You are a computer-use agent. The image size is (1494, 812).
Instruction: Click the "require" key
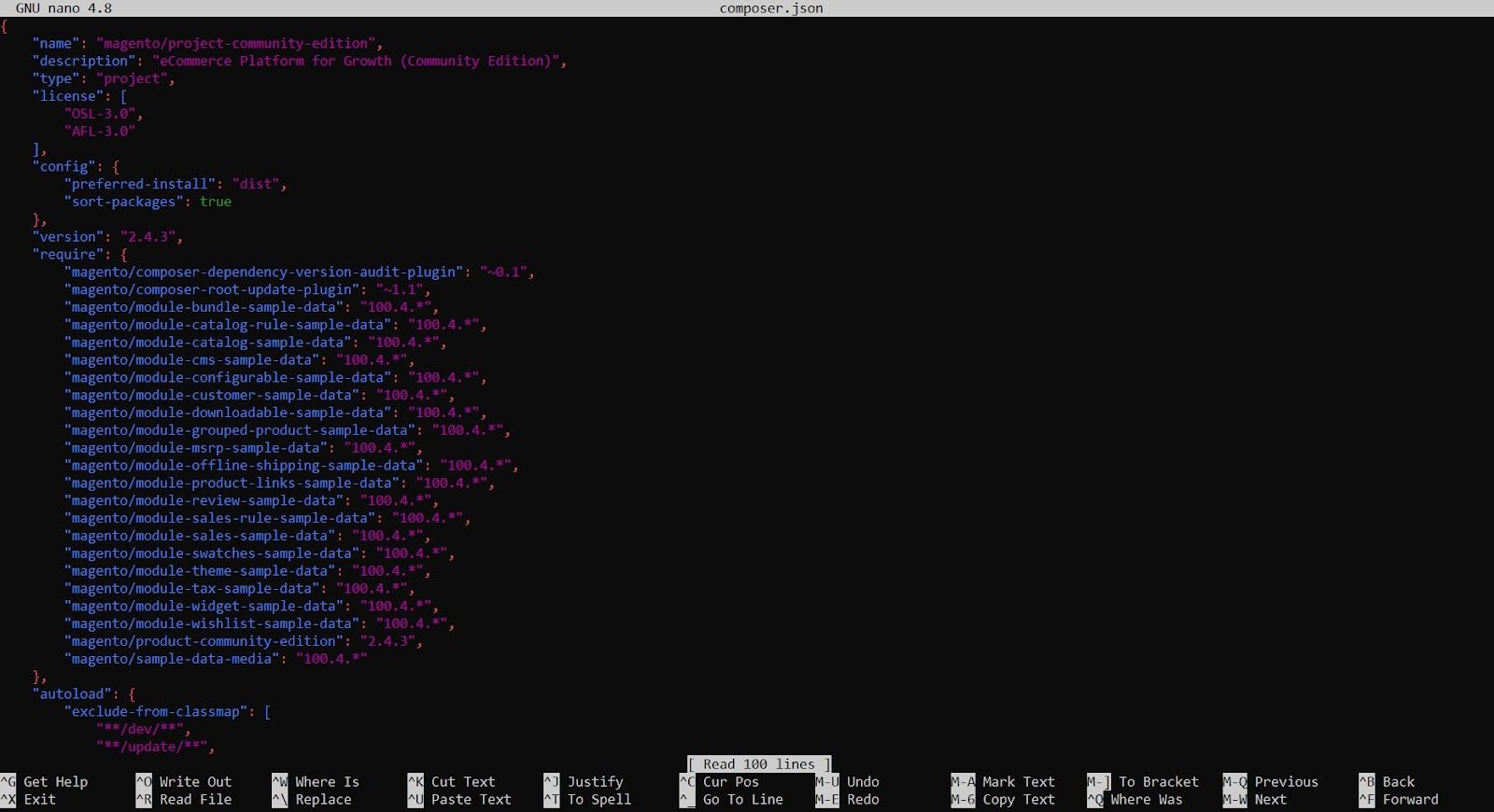coord(68,255)
